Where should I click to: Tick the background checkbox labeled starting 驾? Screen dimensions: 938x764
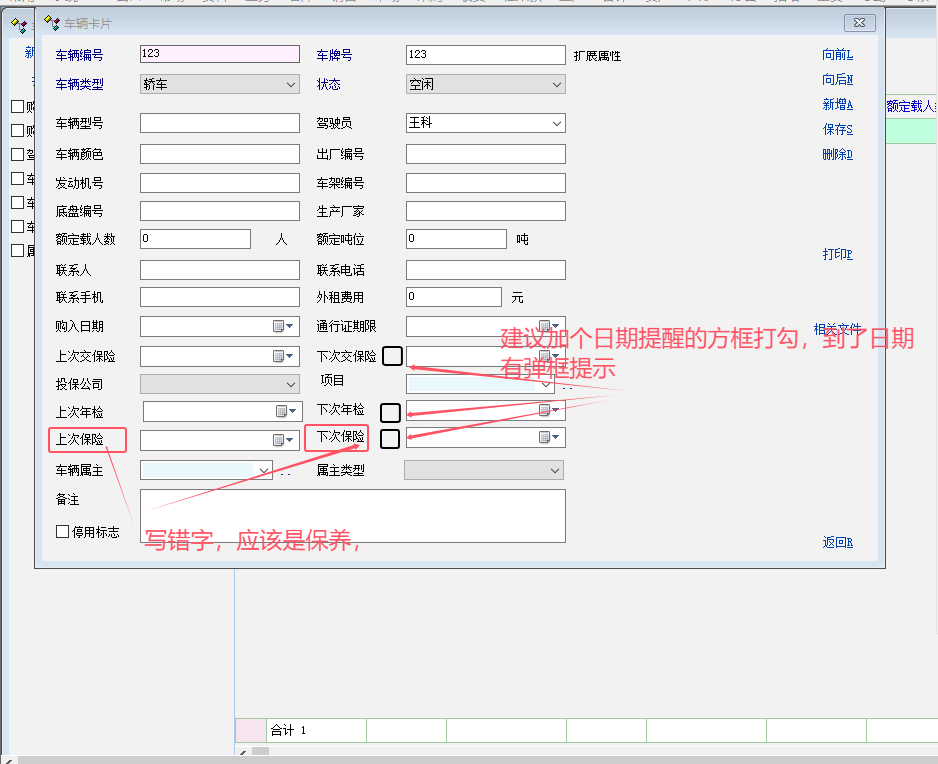17,155
